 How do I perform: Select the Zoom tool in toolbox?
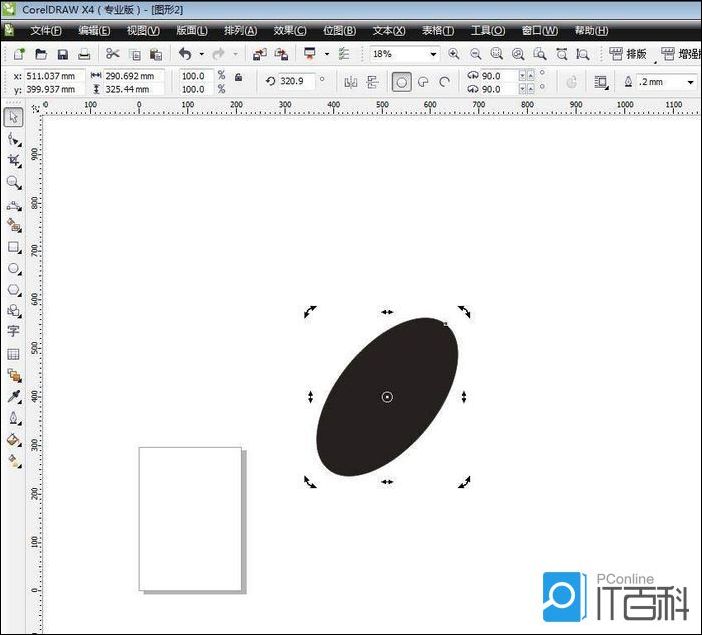pos(14,183)
